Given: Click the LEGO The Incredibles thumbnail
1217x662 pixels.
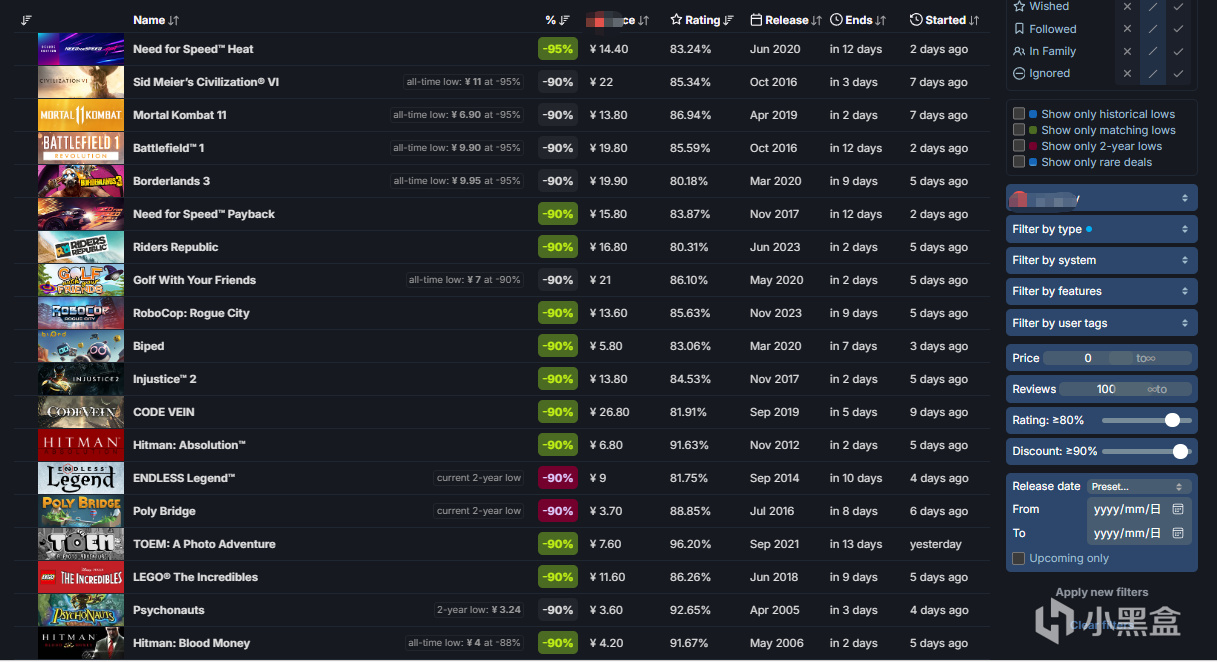Looking at the screenshot, I should pyautogui.click(x=81, y=577).
